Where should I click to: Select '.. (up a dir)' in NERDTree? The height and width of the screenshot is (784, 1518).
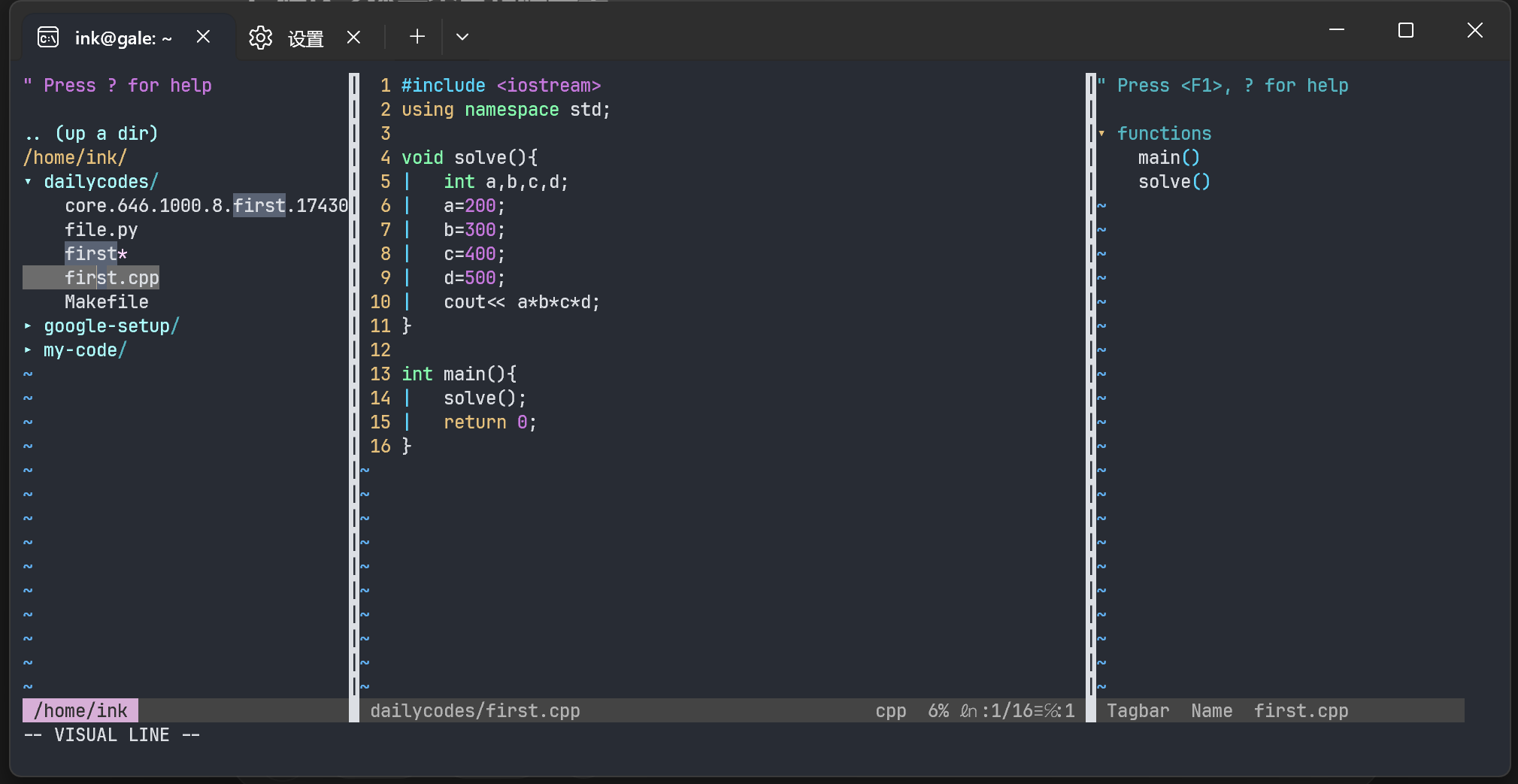click(92, 134)
